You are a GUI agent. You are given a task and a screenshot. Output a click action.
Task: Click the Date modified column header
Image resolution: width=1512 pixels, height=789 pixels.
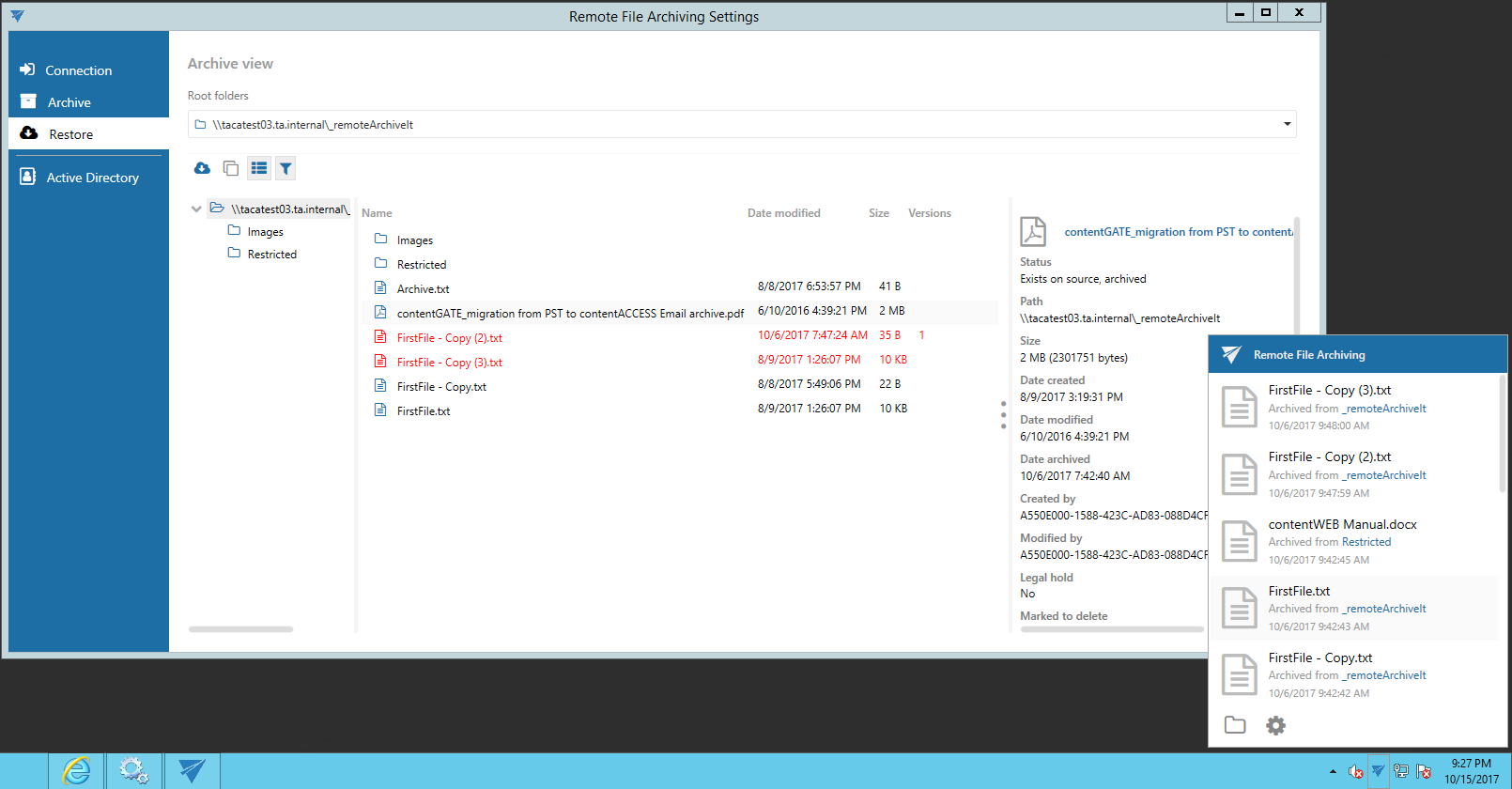coord(783,213)
